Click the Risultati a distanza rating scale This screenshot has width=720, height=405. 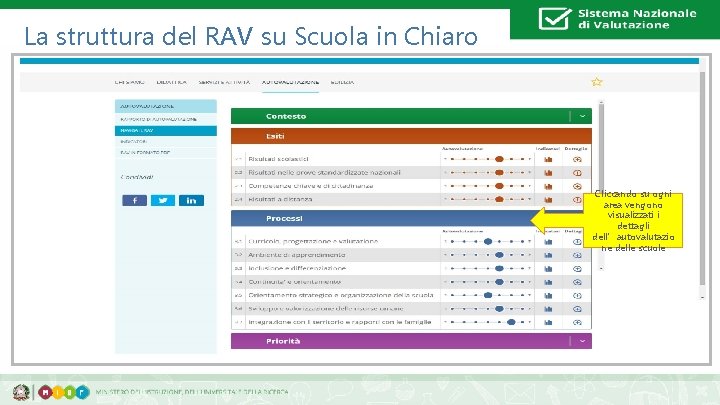click(487, 199)
